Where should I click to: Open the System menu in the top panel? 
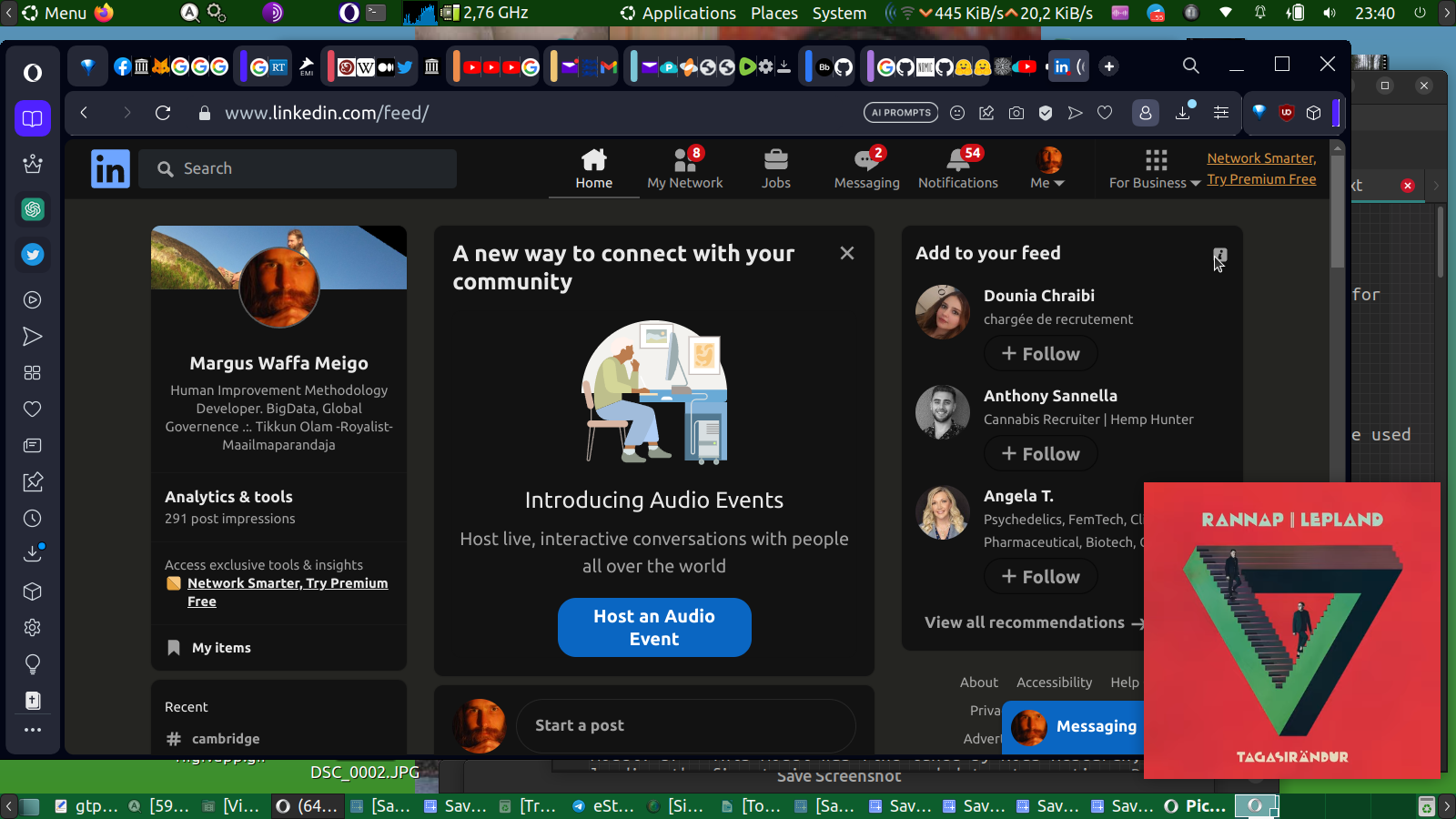(839, 13)
